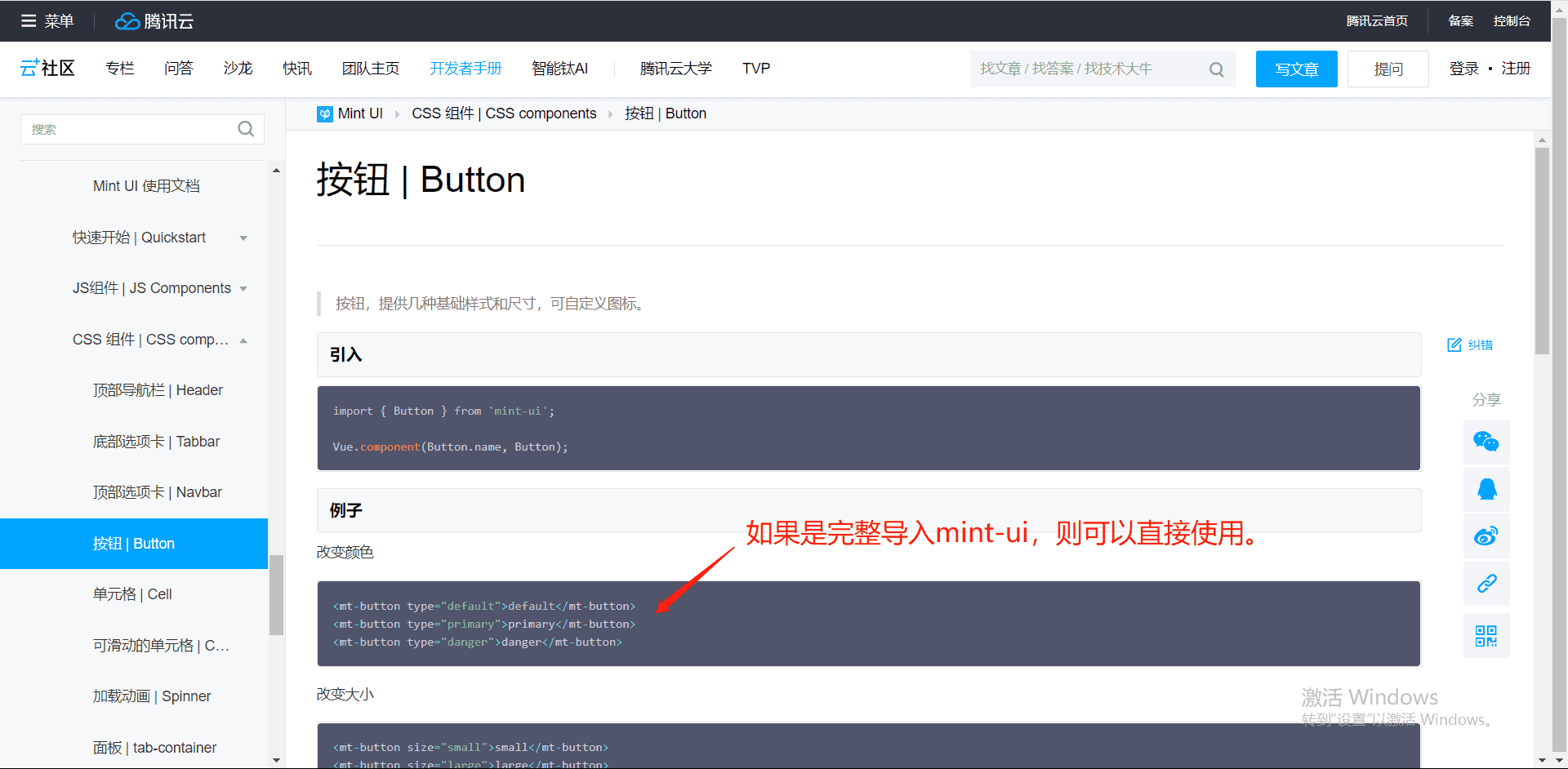This screenshot has height=769, width=1568.
Task: Open 底部选项卡 | Tabbar doc page
Action: [156, 442]
